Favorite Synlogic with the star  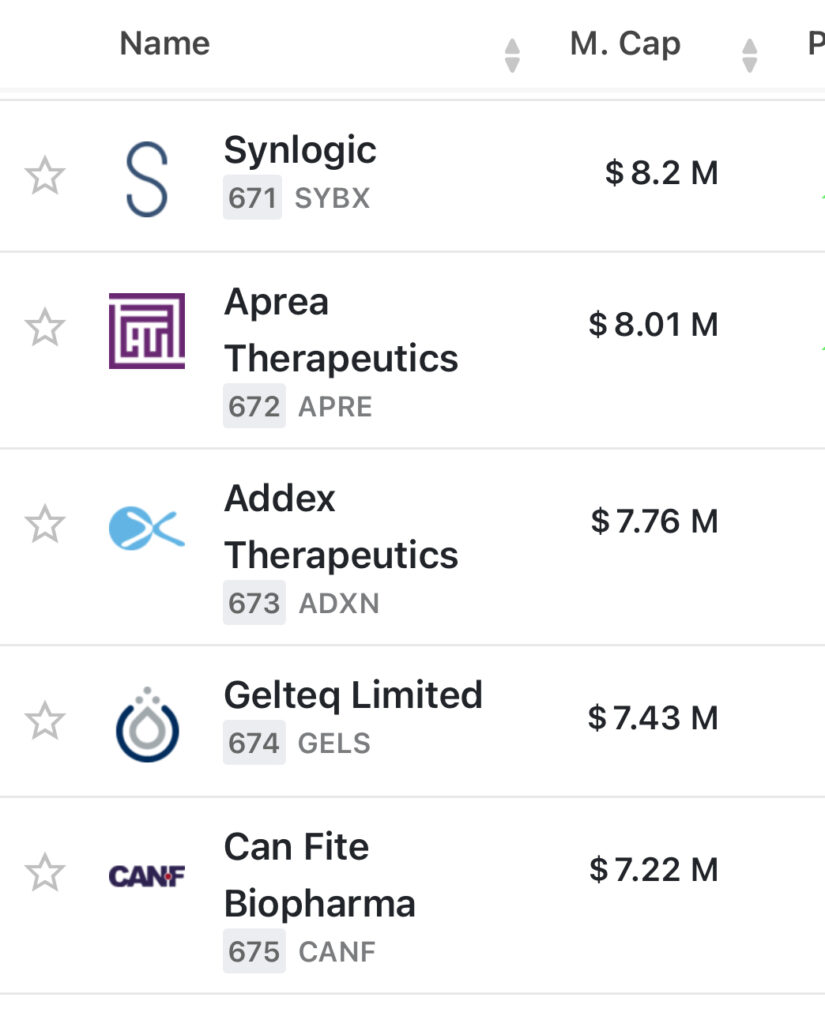(x=44, y=177)
